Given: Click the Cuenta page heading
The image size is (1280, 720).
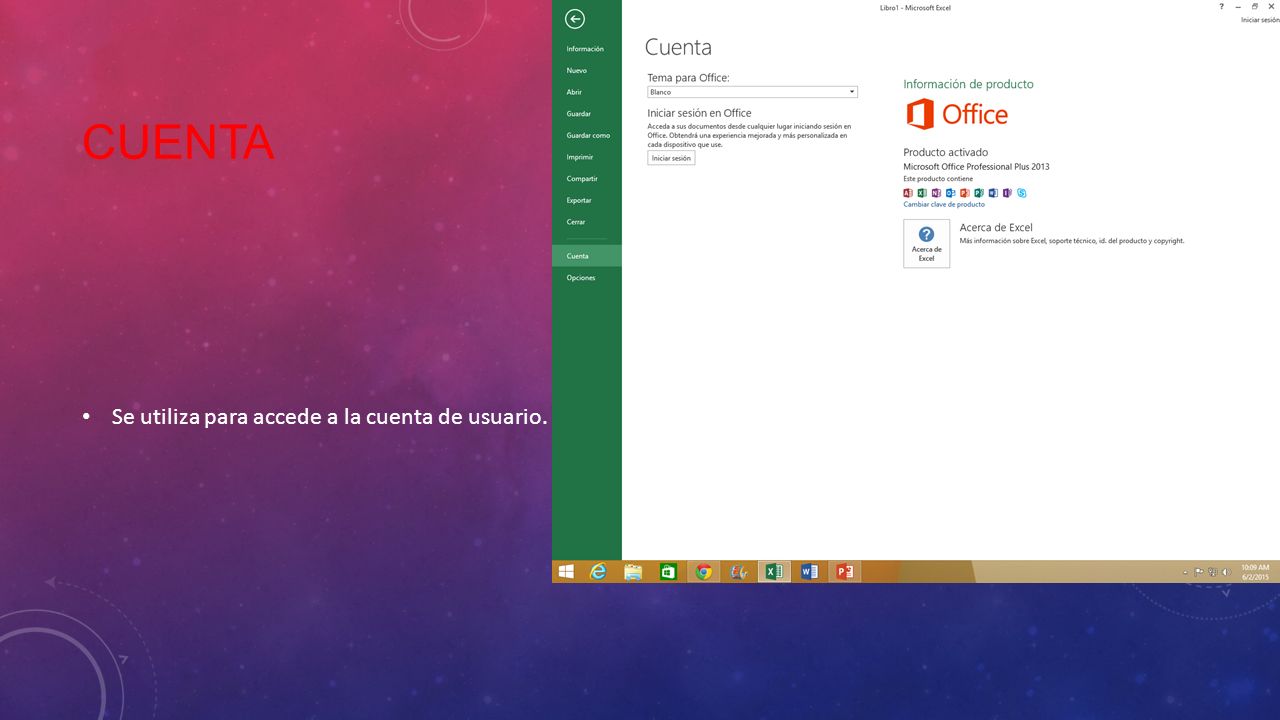Looking at the screenshot, I should coord(678,47).
